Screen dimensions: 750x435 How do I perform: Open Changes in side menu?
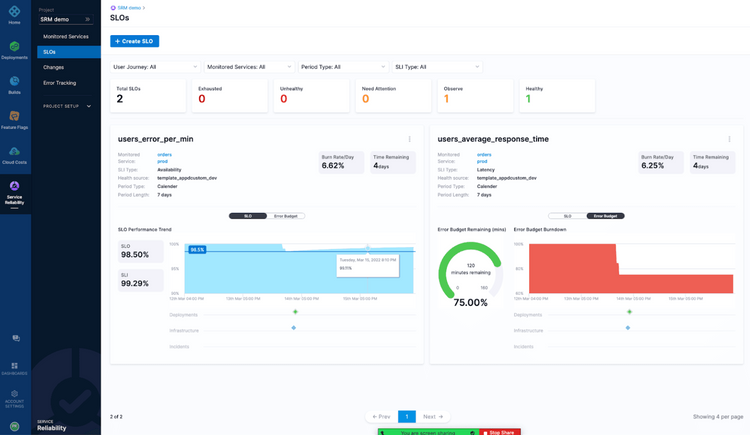point(53,67)
